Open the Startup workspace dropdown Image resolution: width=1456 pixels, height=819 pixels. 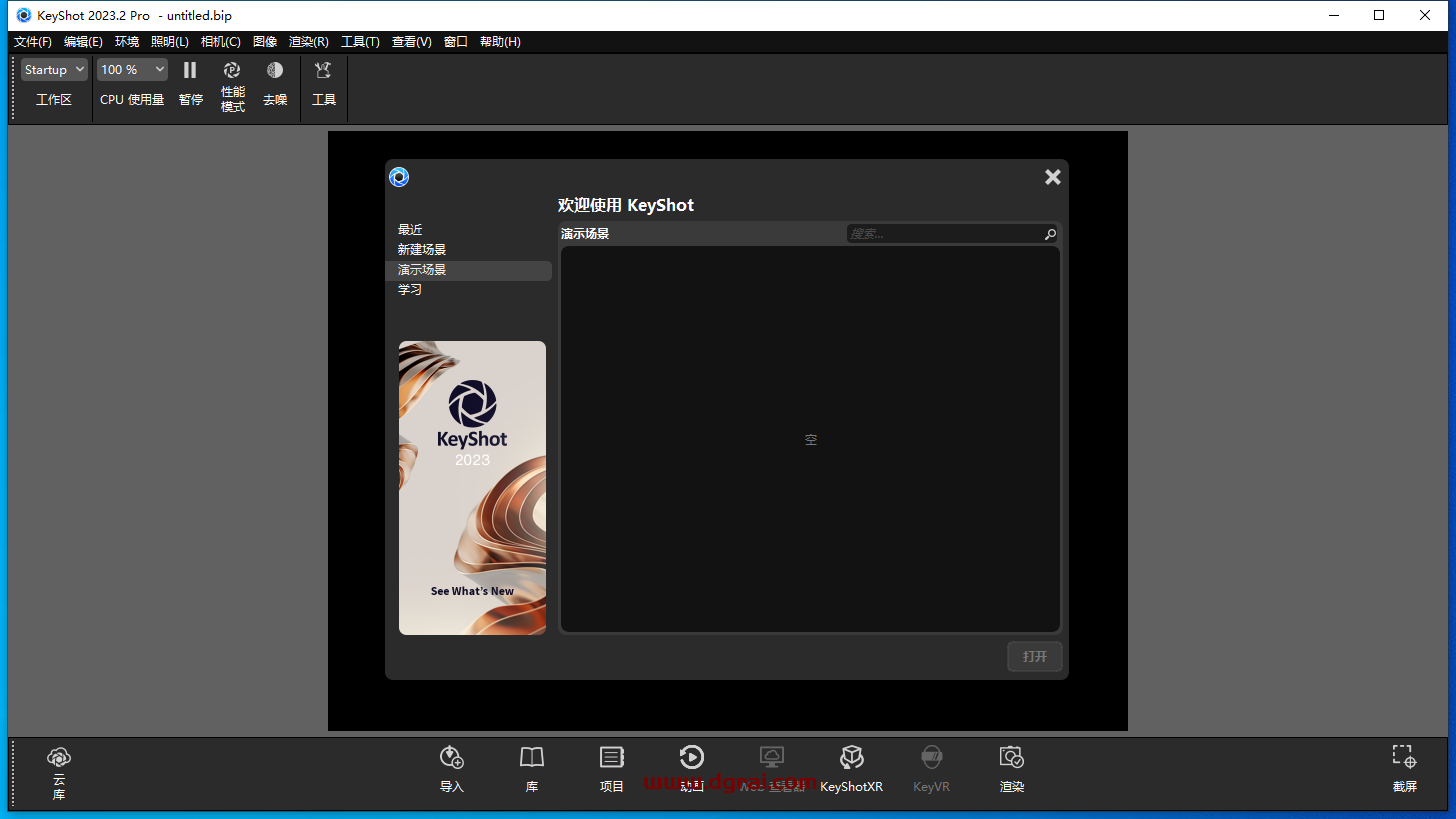click(54, 70)
